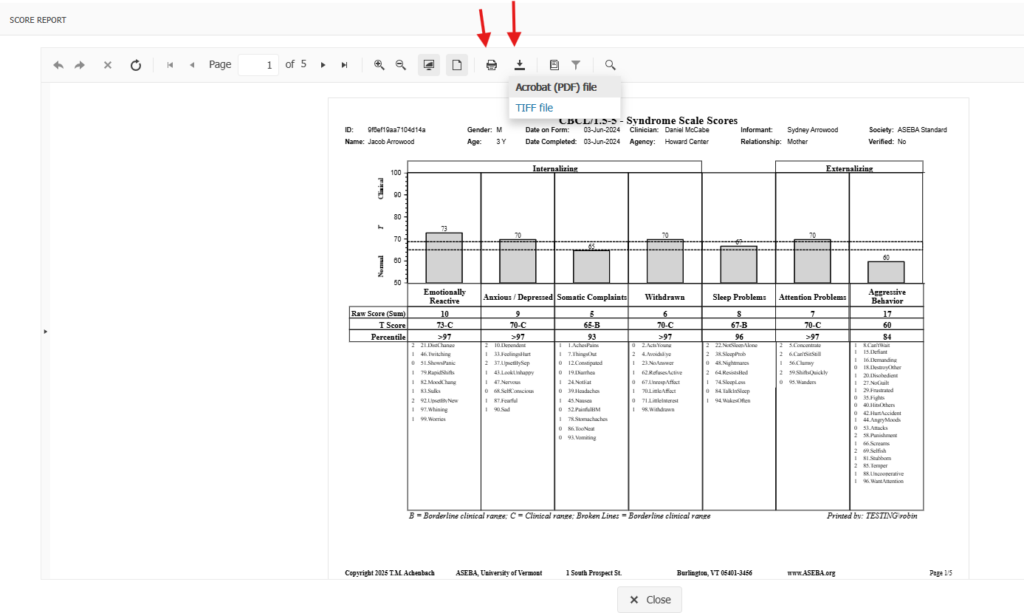
Task: Click the refresh report icon
Action: point(136,65)
